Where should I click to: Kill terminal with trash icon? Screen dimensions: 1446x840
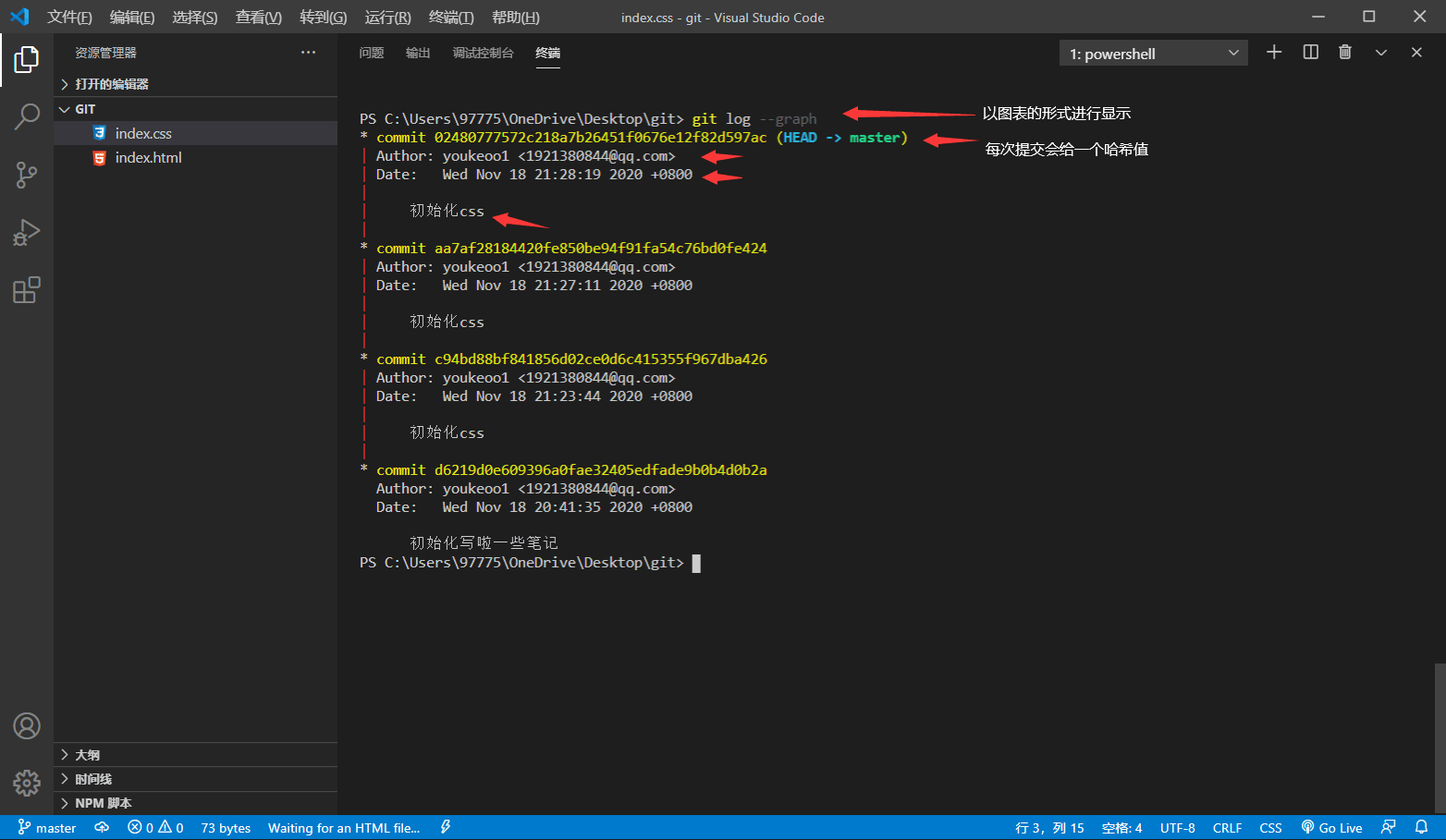pos(1345,53)
